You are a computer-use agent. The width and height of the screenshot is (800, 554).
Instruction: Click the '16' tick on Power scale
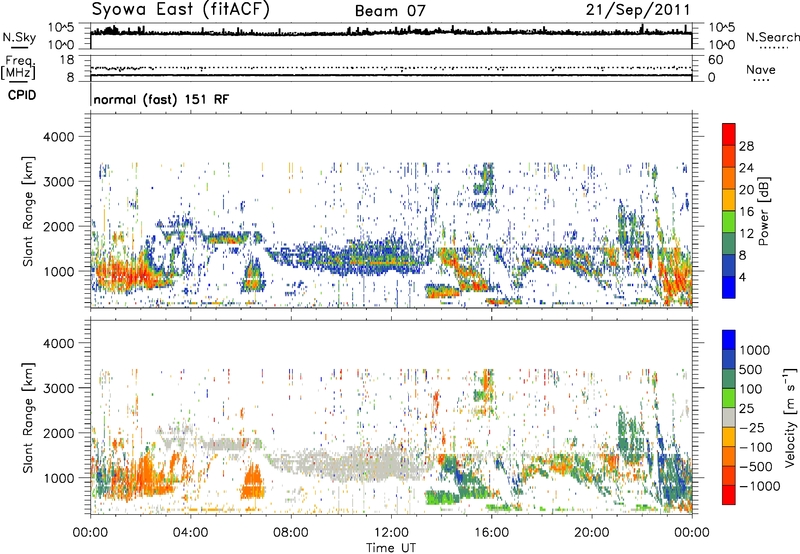point(746,212)
